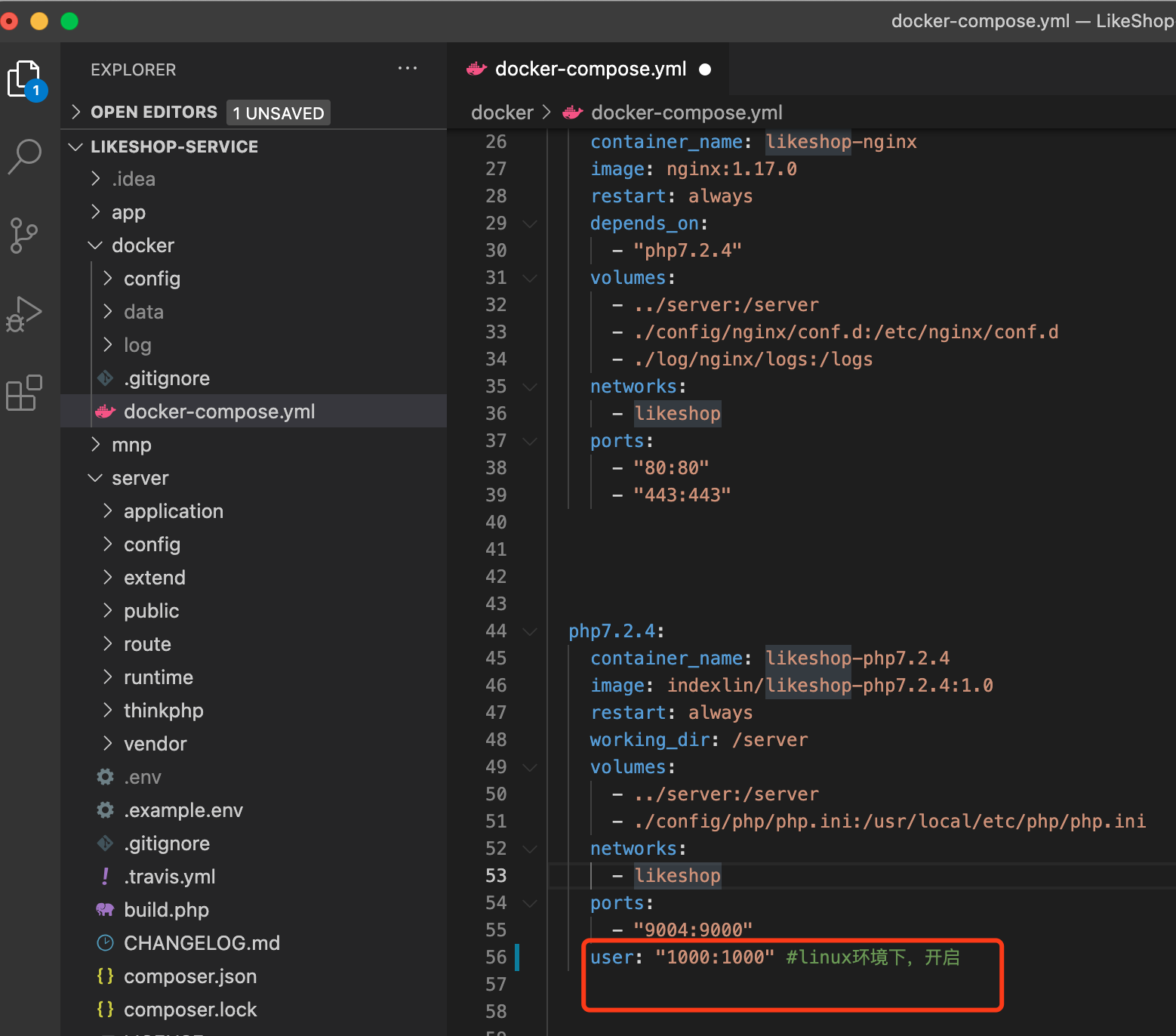Click line number 56 in the gutter
This screenshot has height=1036, width=1176.
pyautogui.click(x=496, y=957)
